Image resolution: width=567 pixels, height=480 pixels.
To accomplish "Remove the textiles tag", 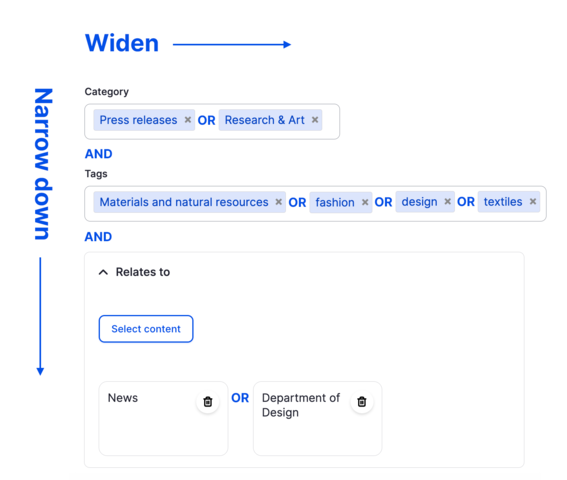I will tap(533, 201).
